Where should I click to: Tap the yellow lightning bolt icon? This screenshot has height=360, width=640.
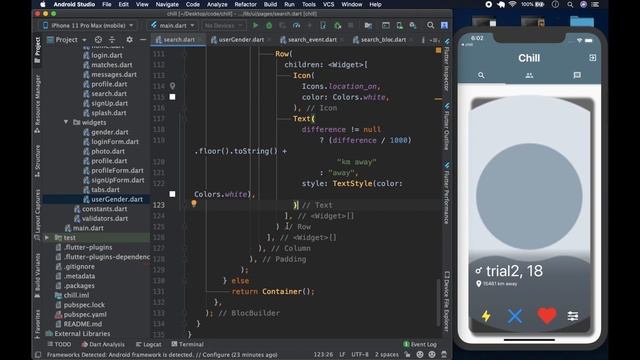point(486,316)
